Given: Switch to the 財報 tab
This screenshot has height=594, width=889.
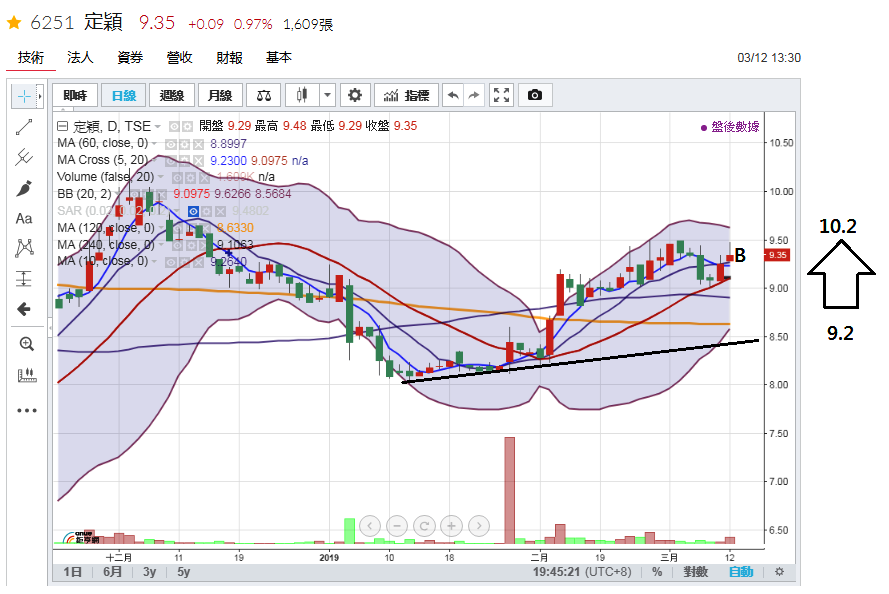Looking at the screenshot, I should pyautogui.click(x=229, y=57).
